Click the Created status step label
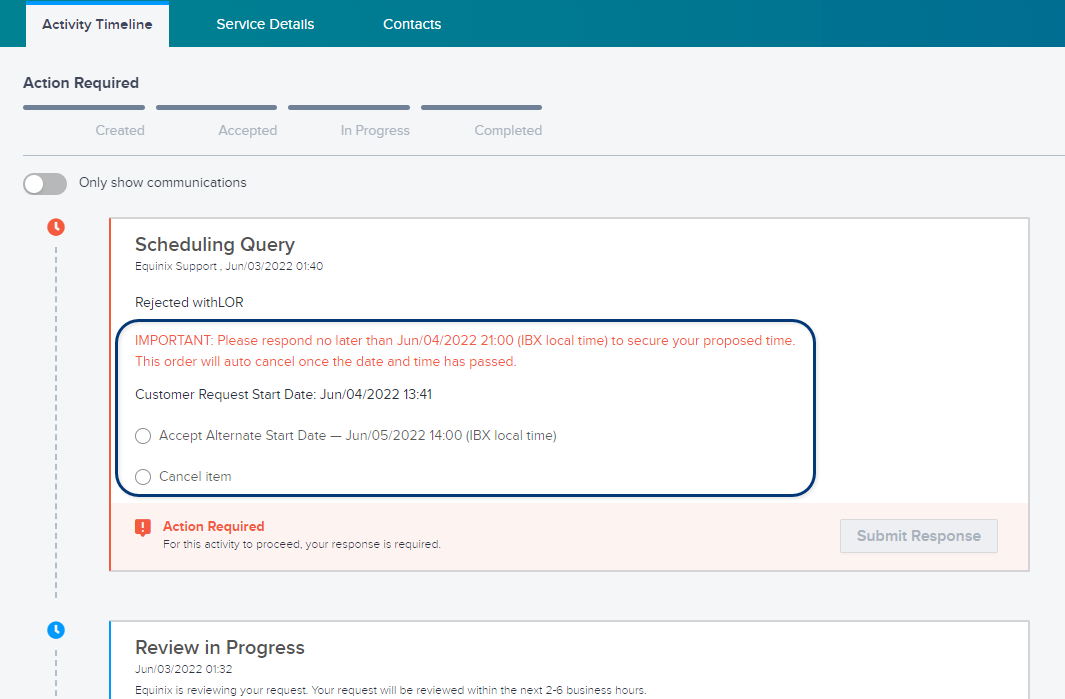 [x=120, y=130]
